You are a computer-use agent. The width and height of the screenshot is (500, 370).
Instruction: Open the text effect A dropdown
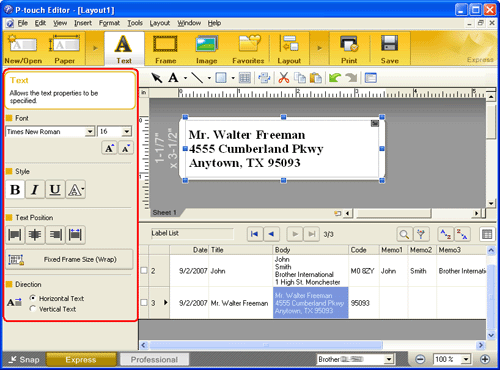[76, 190]
